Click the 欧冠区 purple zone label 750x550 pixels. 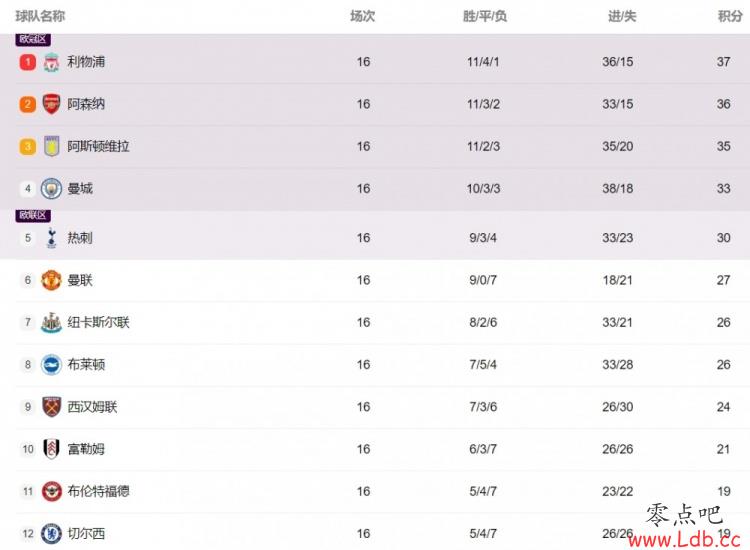pyautogui.click(x=33, y=39)
